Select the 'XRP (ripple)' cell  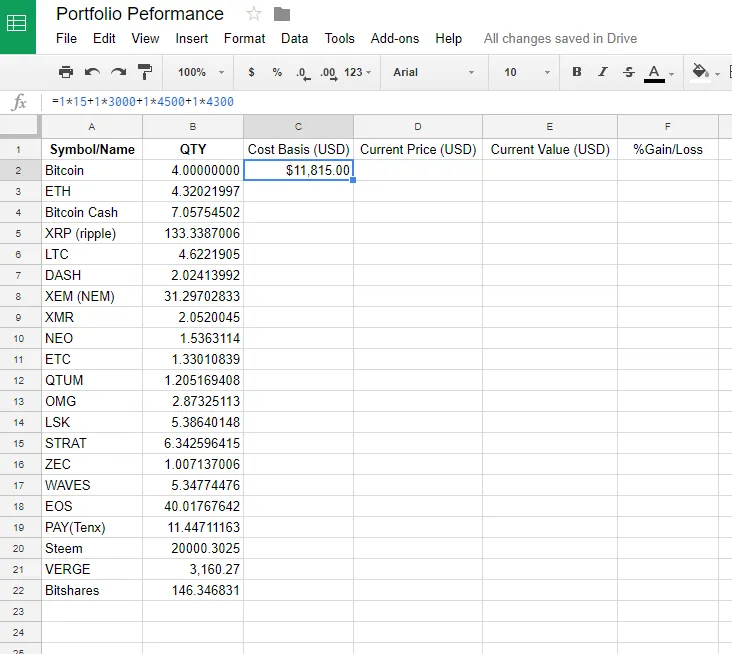coord(92,233)
